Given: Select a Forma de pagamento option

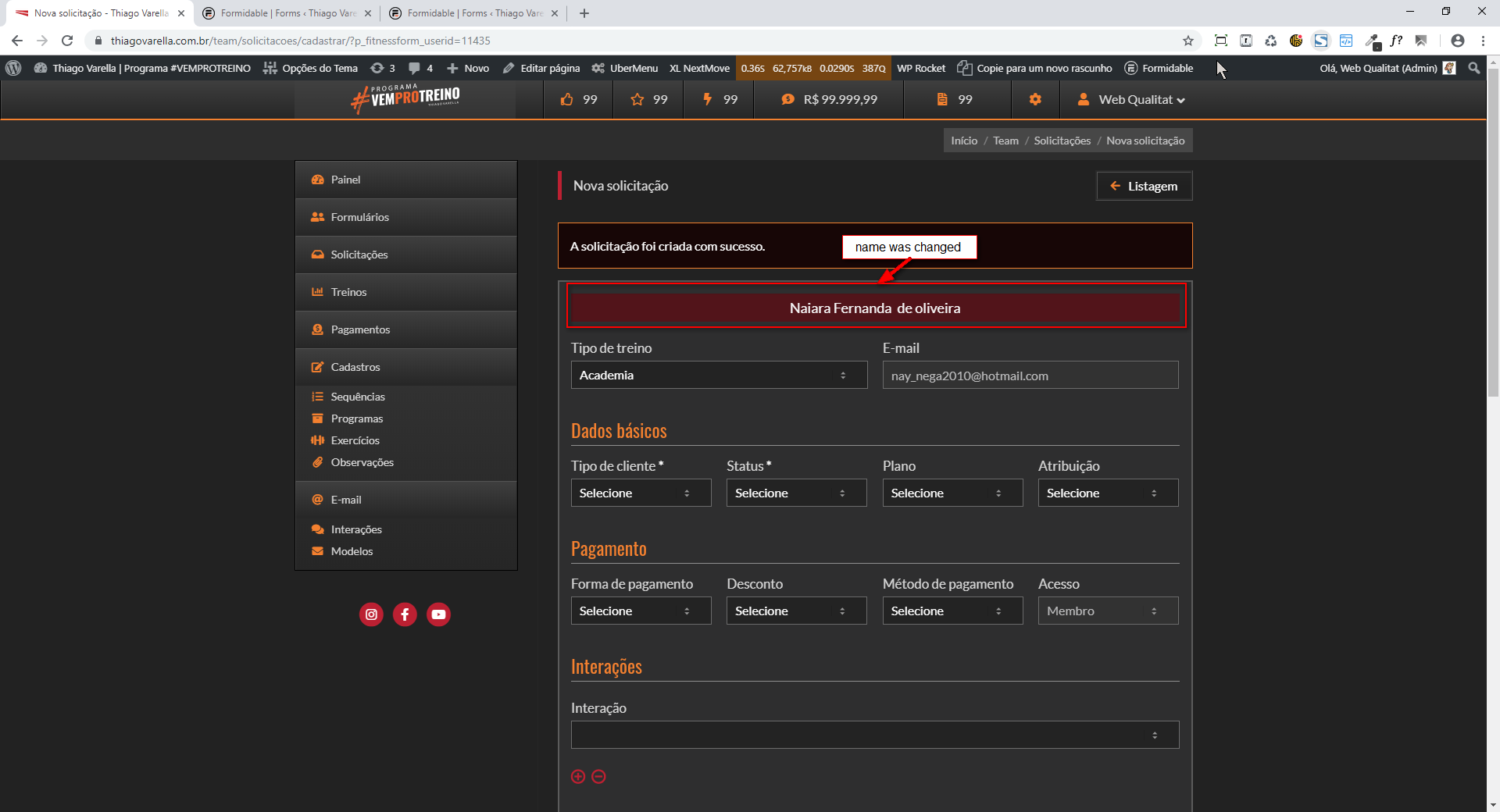Looking at the screenshot, I should (x=640, y=611).
